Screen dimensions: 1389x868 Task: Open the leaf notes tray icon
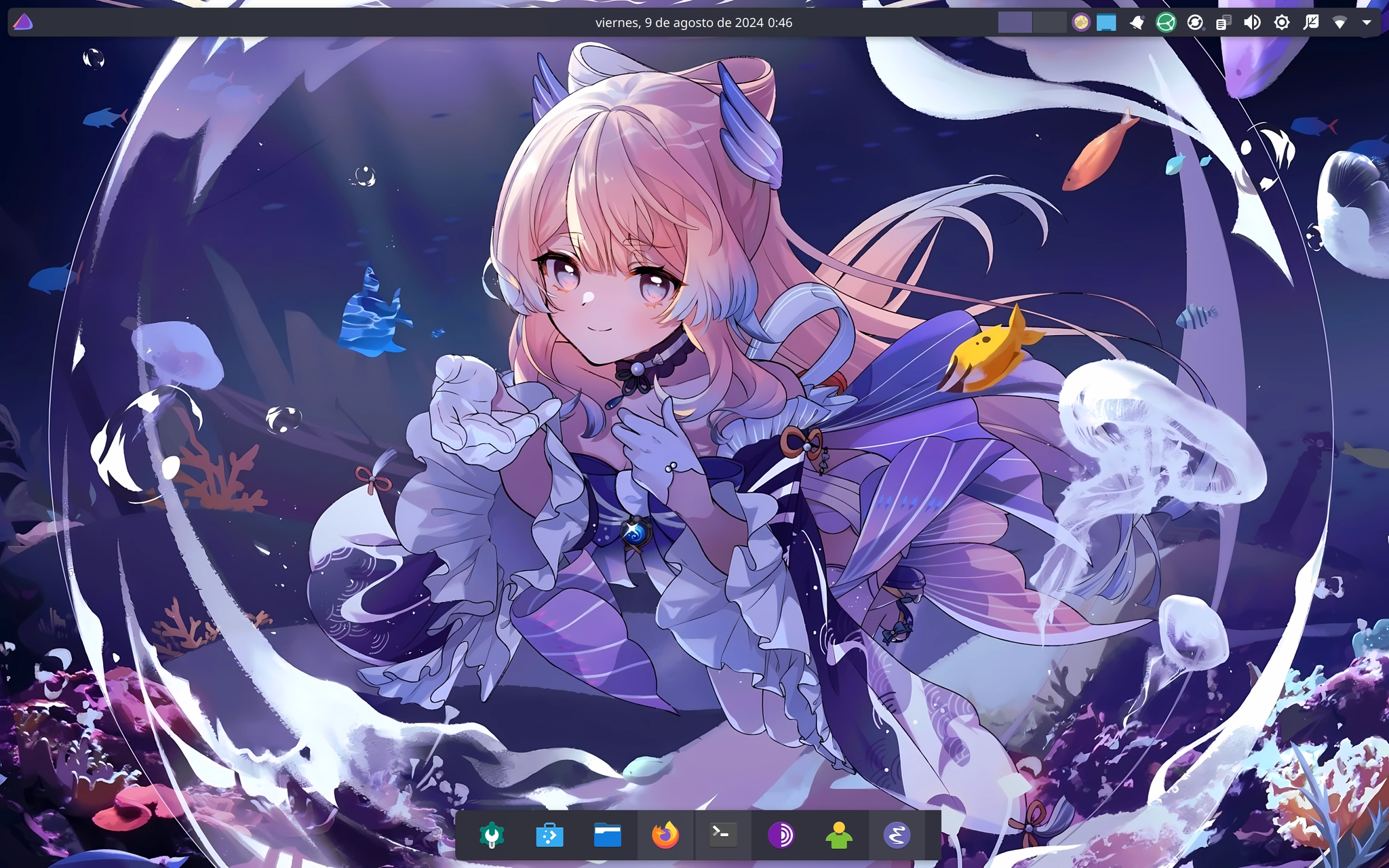point(1311,22)
